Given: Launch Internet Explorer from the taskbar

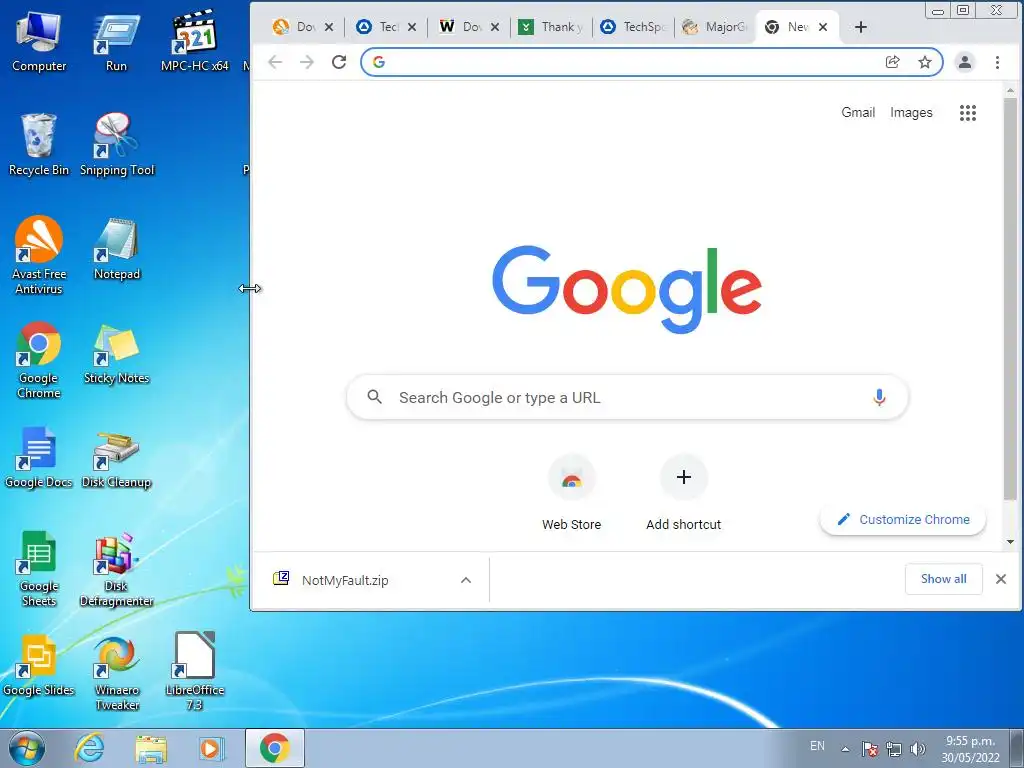Looking at the screenshot, I should (x=89, y=748).
